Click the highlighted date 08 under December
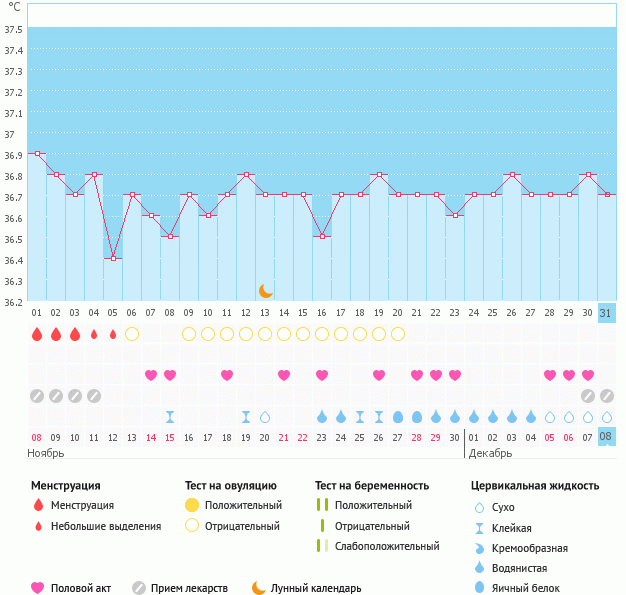The width and height of the screenshot is (626, 595). click(606, 437)
